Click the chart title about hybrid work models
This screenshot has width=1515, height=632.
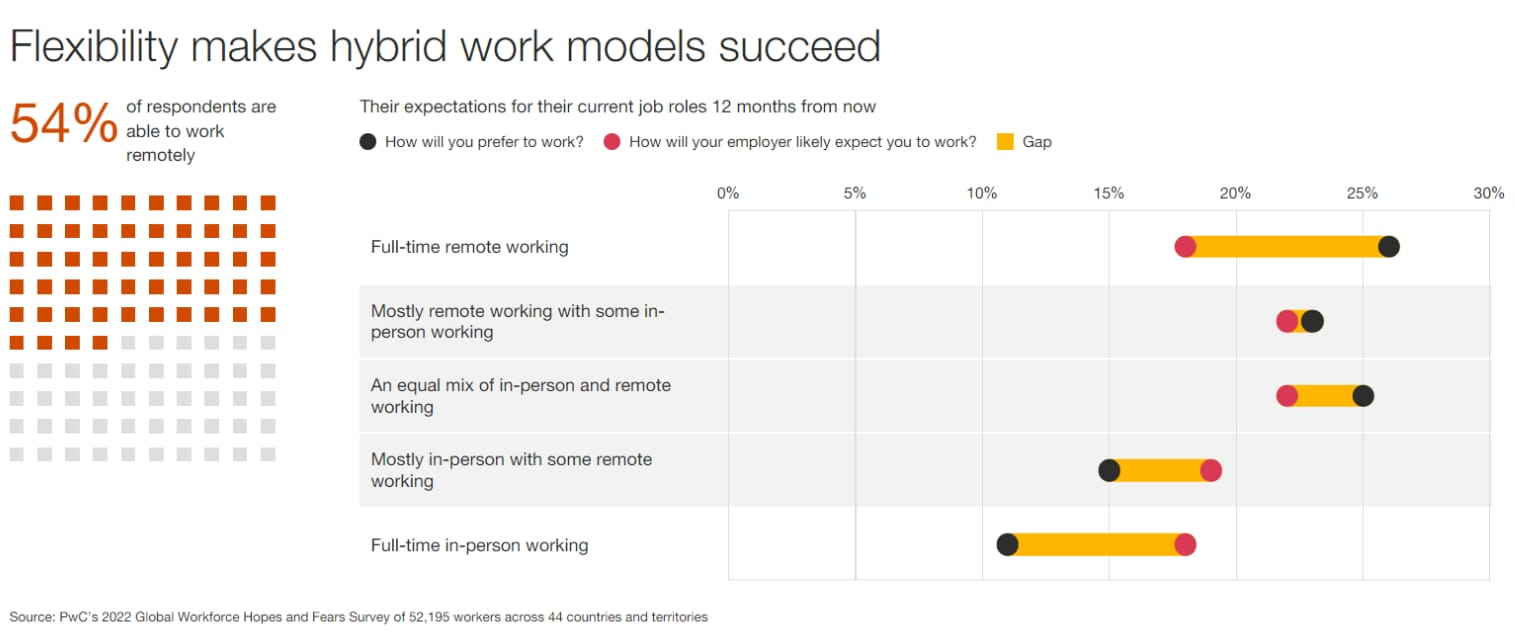(x=445, y=46)
